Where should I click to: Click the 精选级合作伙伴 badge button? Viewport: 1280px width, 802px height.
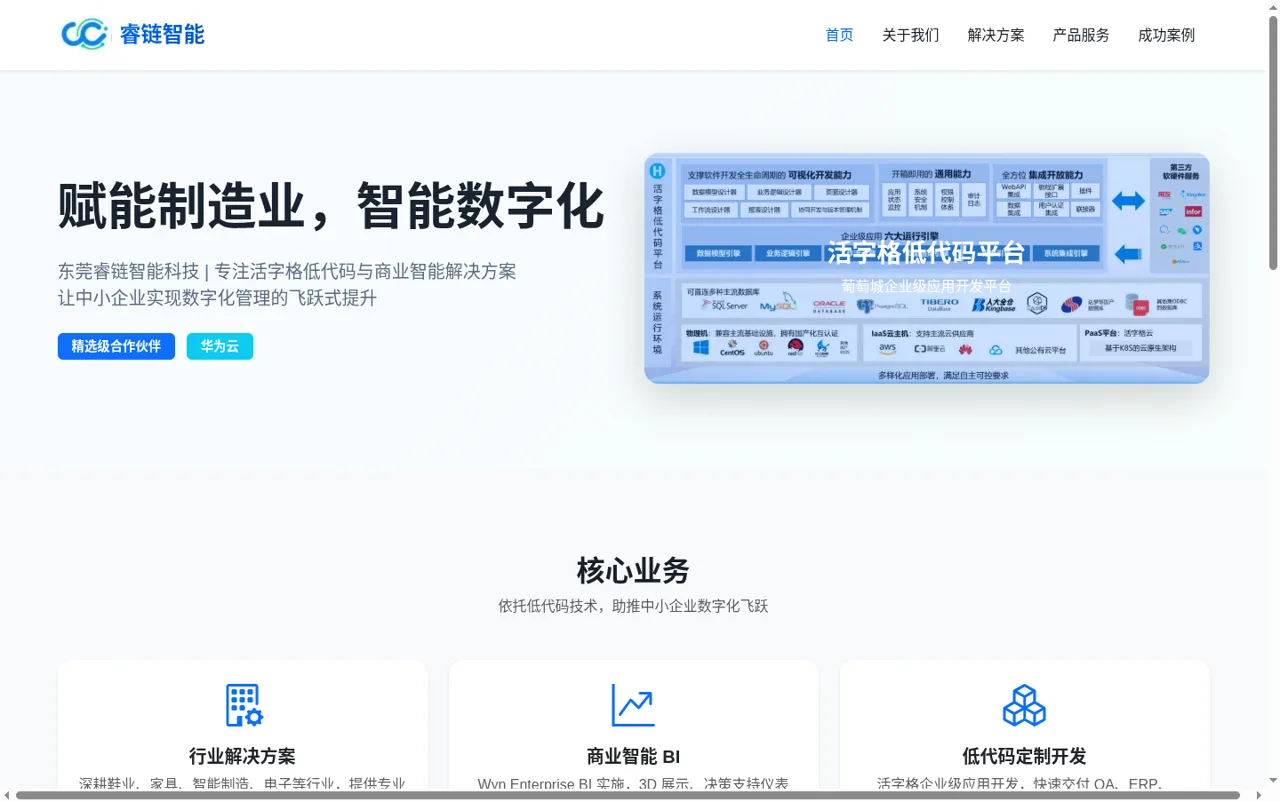116,346
